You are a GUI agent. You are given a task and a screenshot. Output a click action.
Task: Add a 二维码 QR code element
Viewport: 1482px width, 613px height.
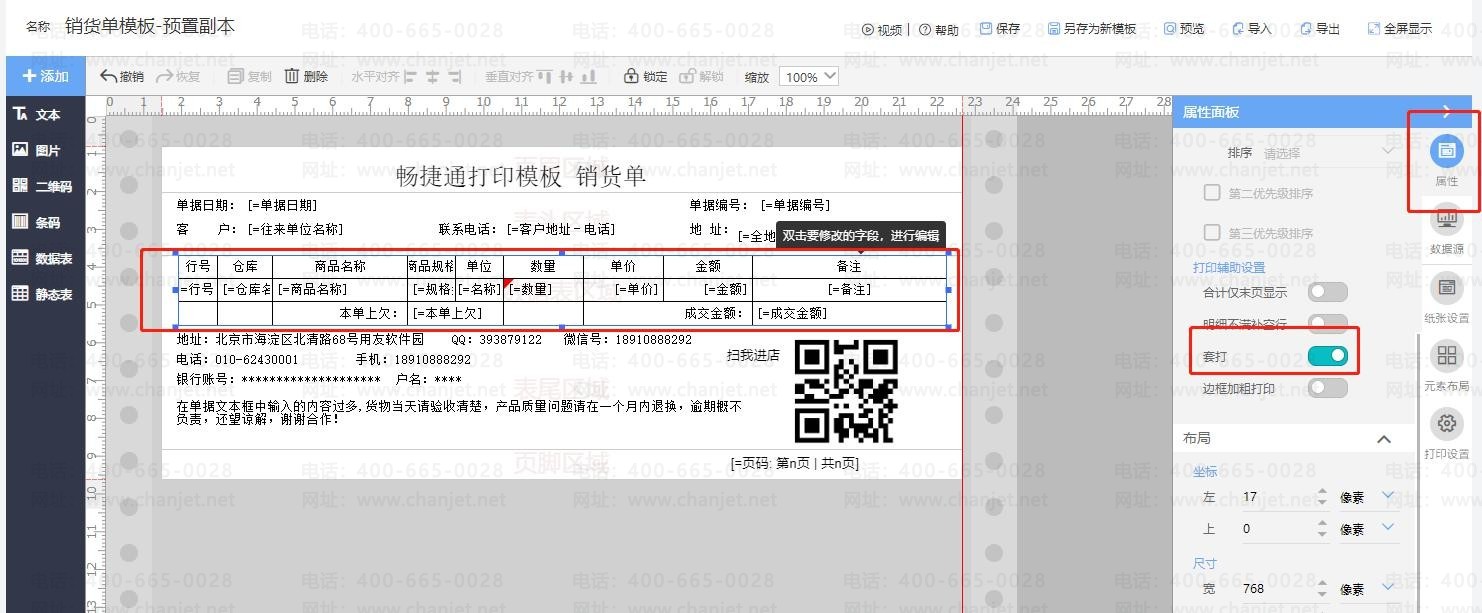[x=43, y=186]
